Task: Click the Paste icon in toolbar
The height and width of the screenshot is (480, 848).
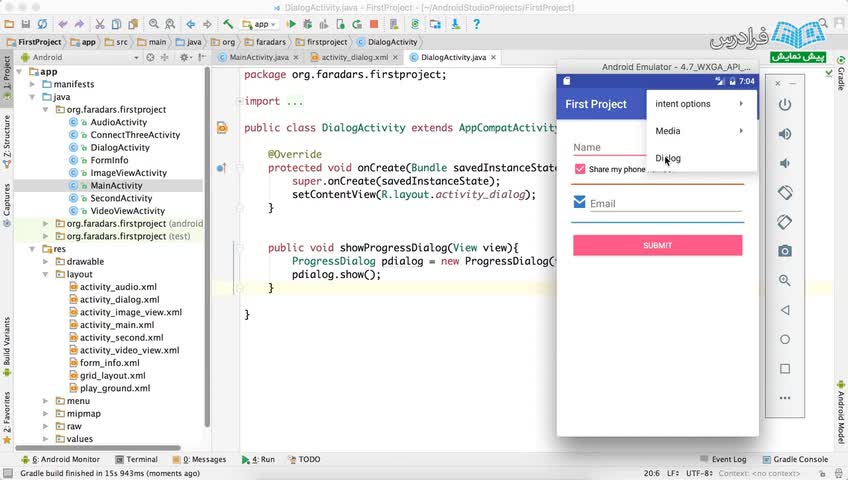Action: [133, 24]
